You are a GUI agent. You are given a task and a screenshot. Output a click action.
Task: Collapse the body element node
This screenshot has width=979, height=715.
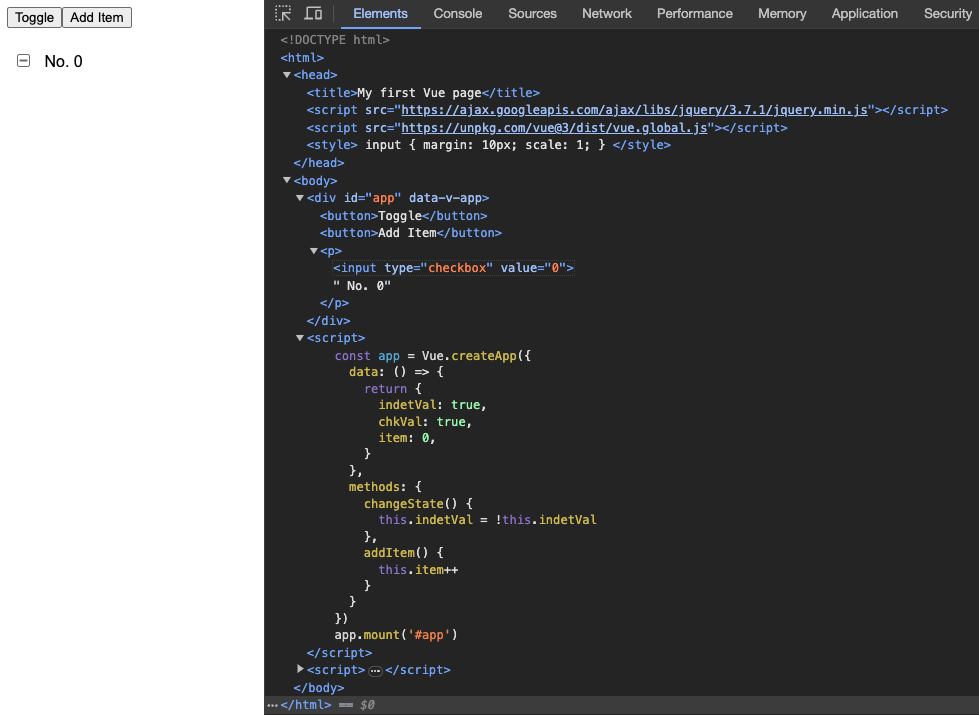coord(287,180)
